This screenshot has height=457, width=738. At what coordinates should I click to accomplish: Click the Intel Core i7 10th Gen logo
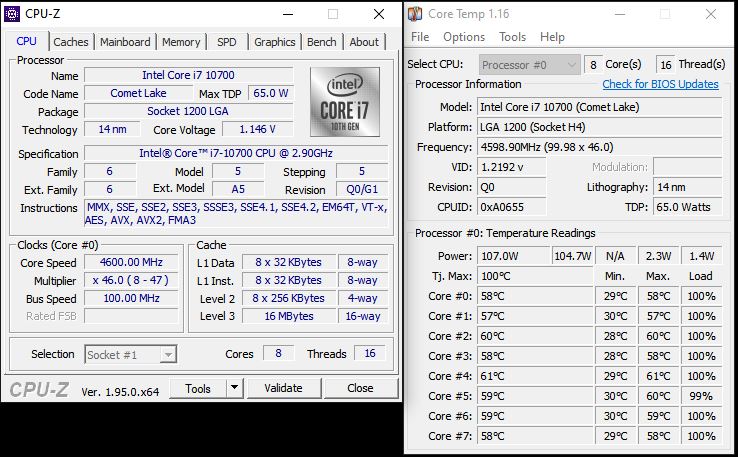tap(345, 102)
